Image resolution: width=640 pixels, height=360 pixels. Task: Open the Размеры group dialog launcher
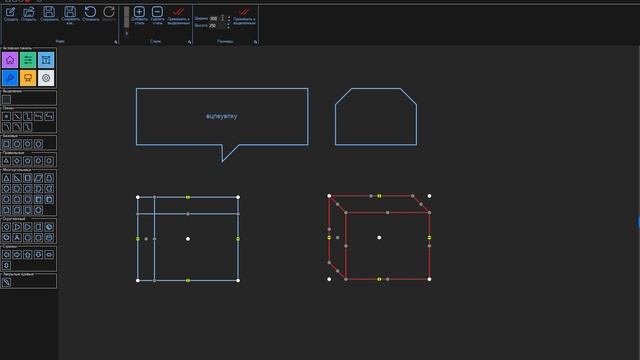pyautogui.click(x=256, y=42)
